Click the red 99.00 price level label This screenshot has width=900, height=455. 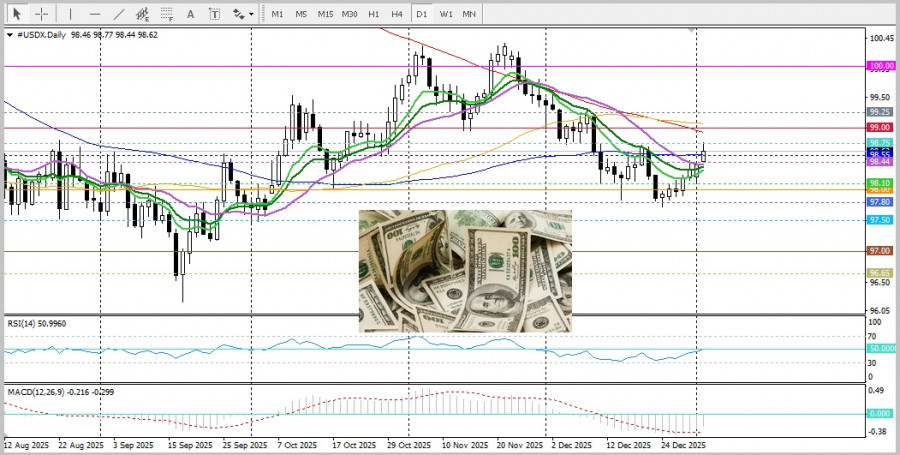coord(880,127)
